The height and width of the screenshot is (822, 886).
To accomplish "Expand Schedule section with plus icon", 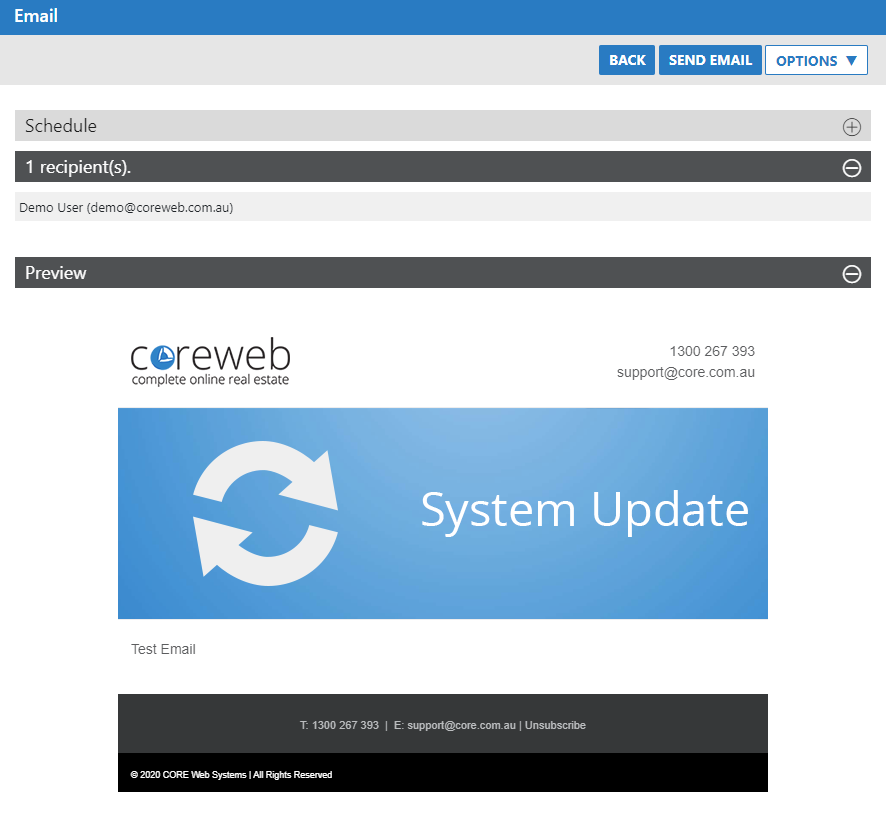I will (x=851, y=127).
